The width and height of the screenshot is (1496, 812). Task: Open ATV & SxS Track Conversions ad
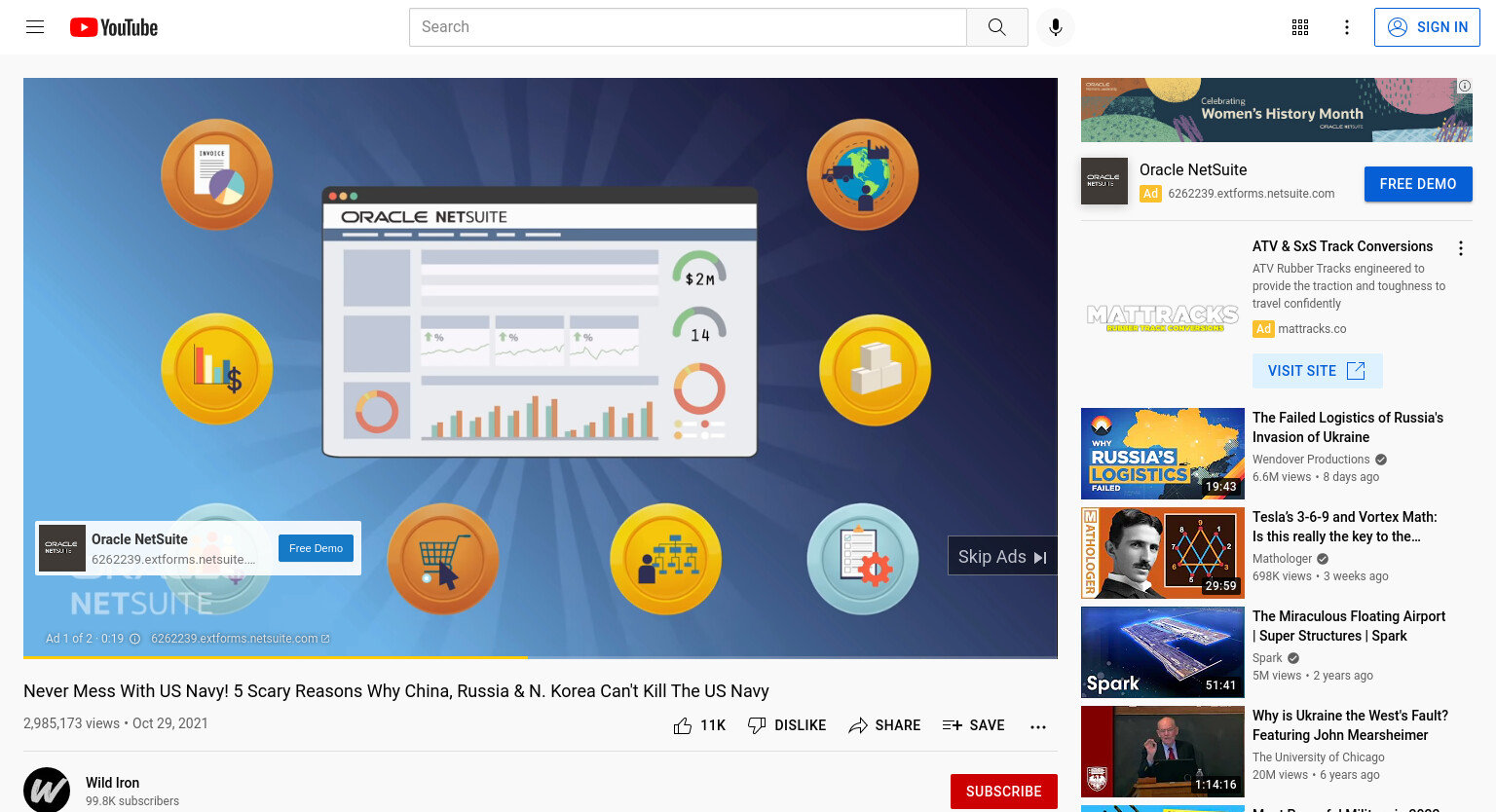click(x=1342, y=246)
